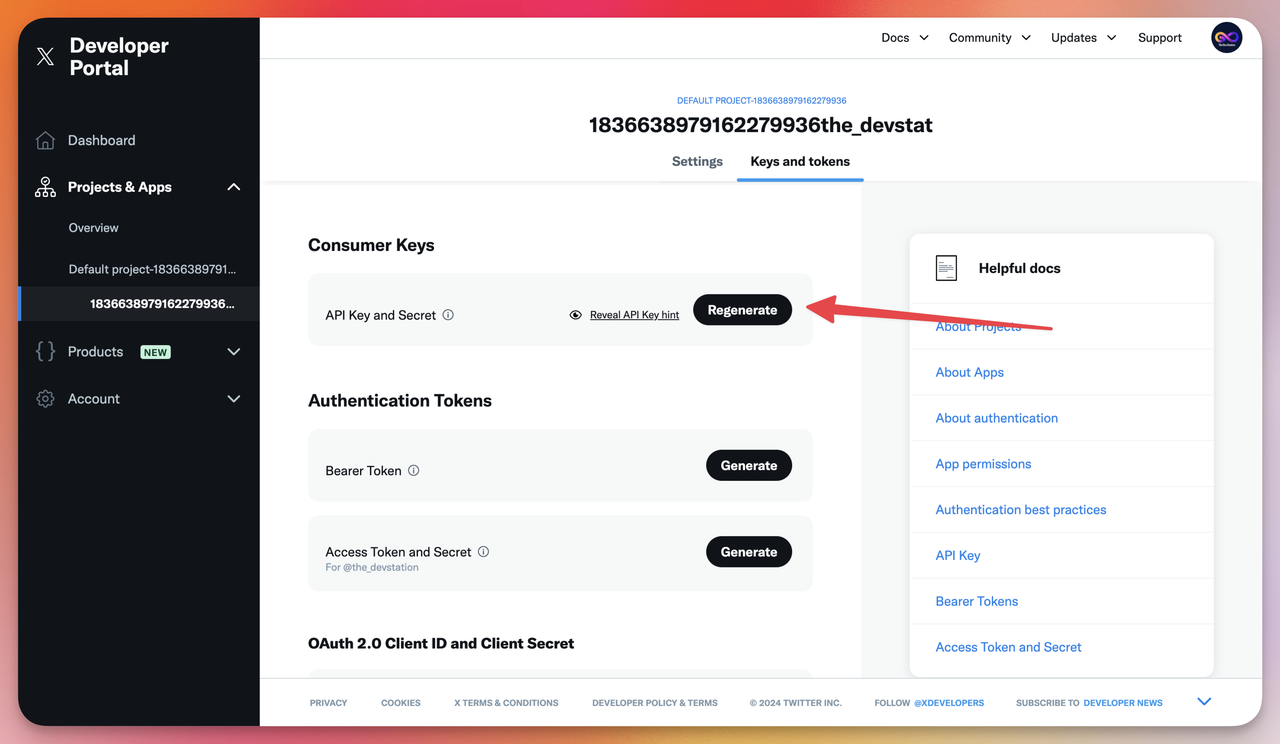Expand the Products section chevron
1280x744 pixels.
(x=234, y=352)
